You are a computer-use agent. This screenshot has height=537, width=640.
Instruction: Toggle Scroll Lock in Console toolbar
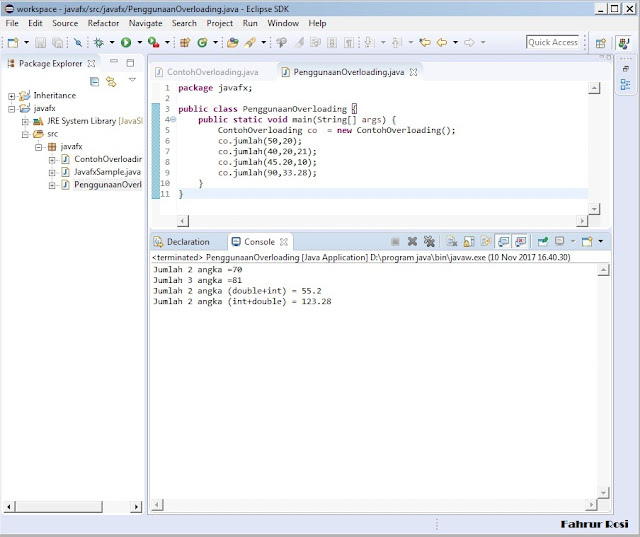pos(469,242)
